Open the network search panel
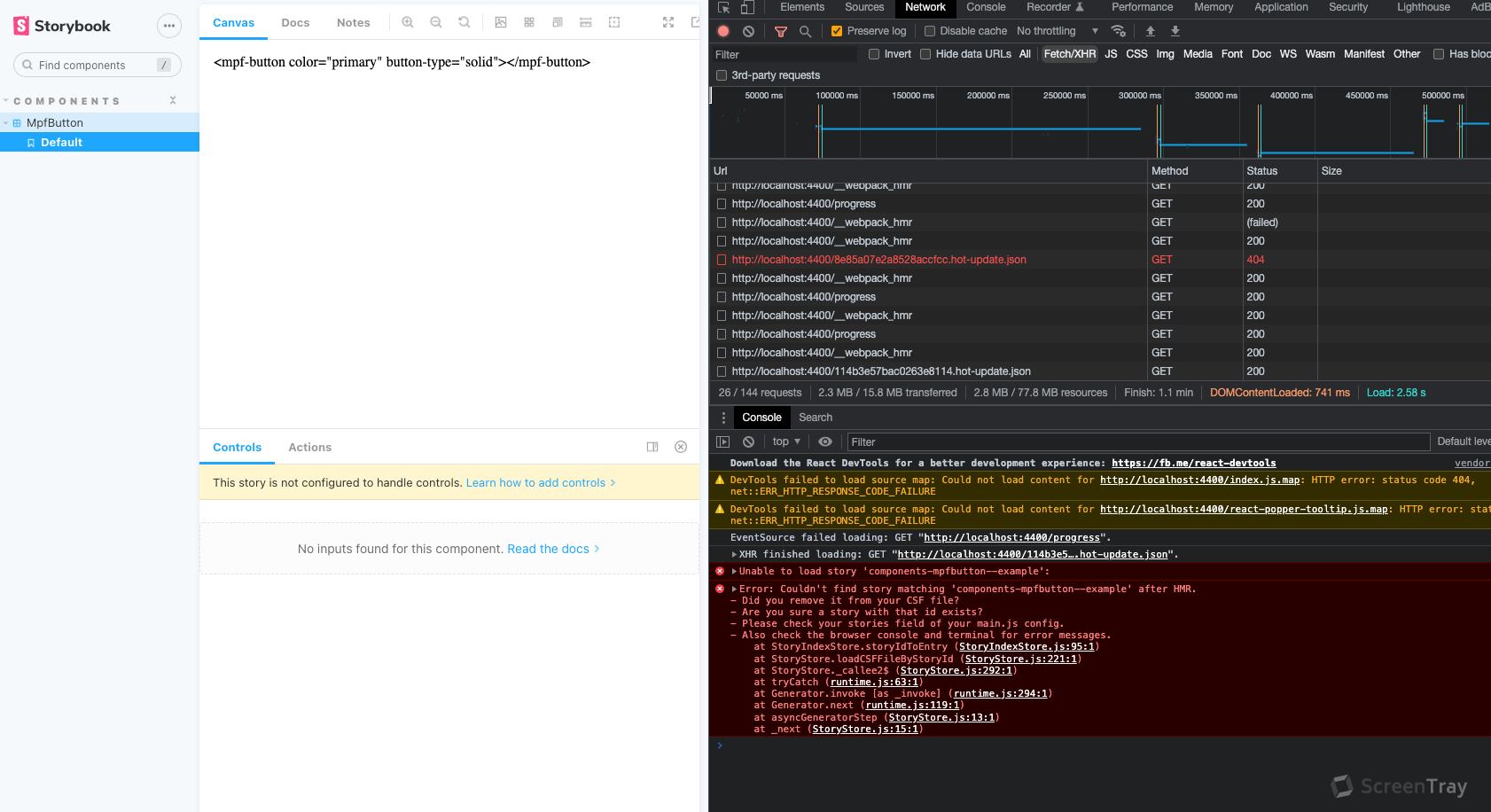1491x812 pixels. [x=804, y=30]
